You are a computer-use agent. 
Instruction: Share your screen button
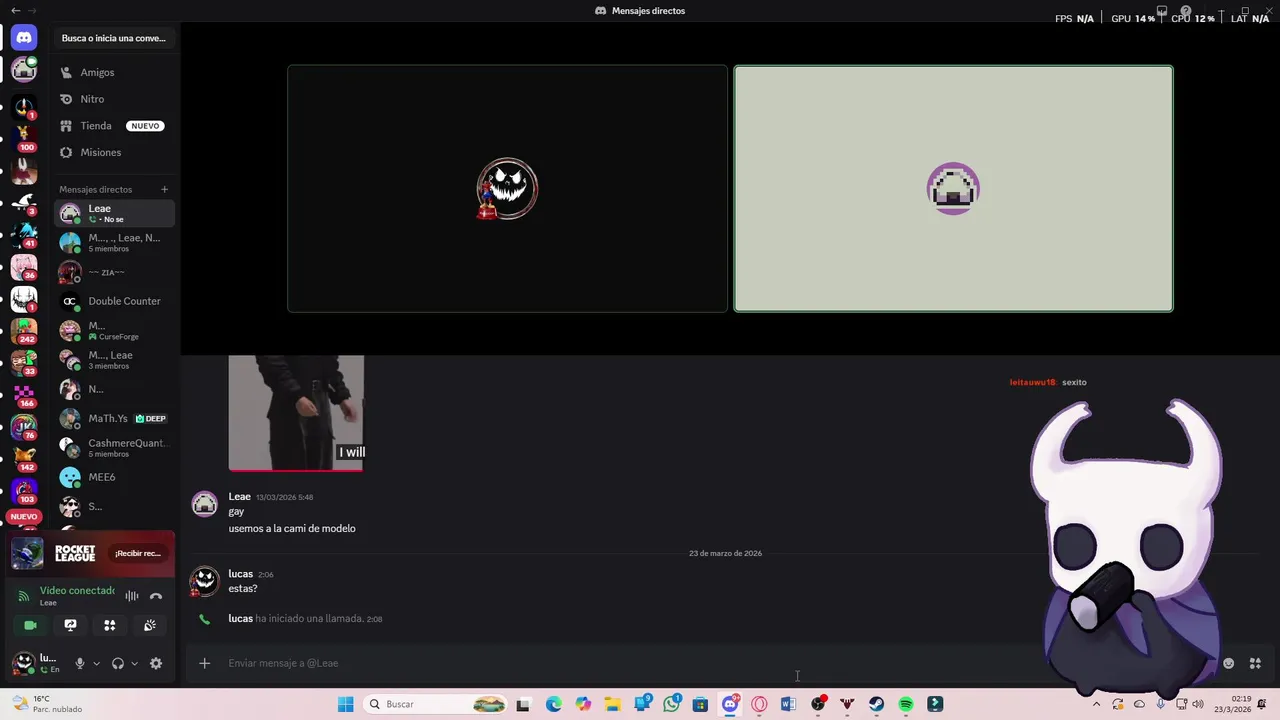click(70, 625)
